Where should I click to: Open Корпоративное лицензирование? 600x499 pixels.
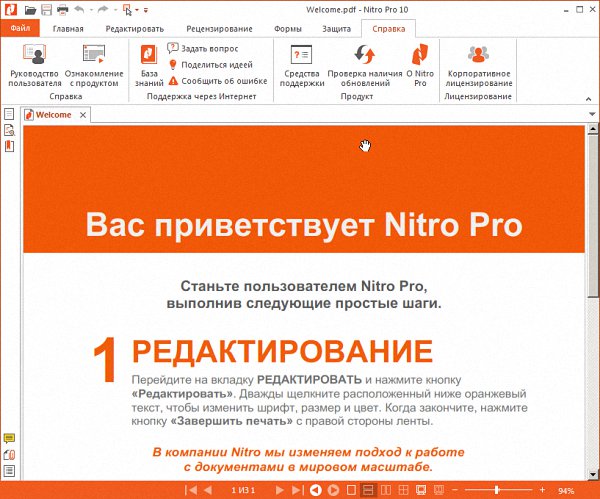478,65
